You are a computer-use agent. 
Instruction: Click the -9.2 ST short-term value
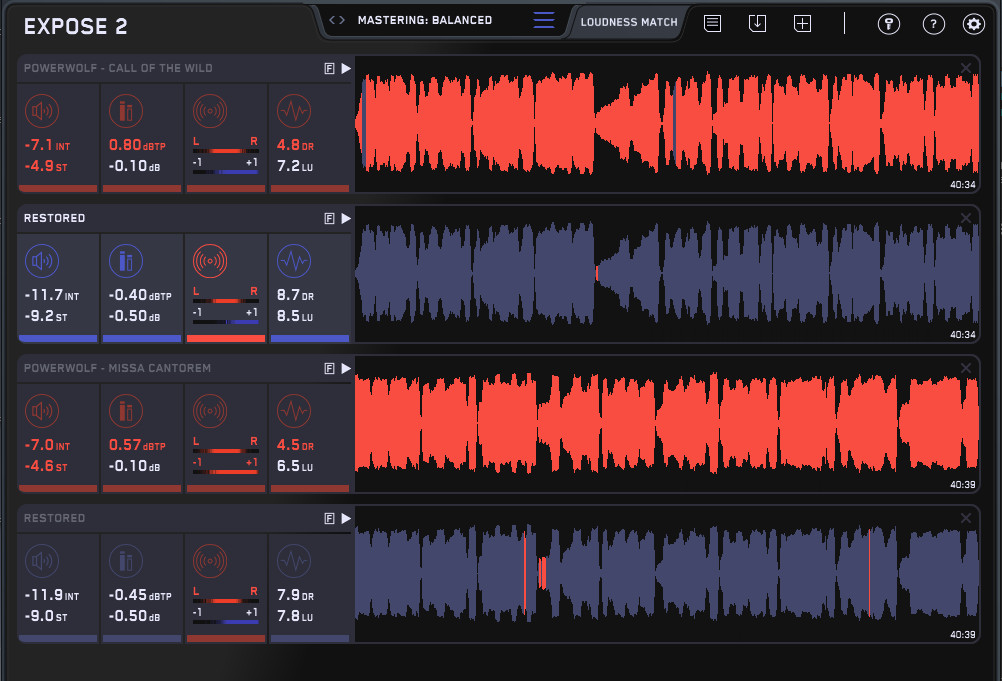point(45,317)
